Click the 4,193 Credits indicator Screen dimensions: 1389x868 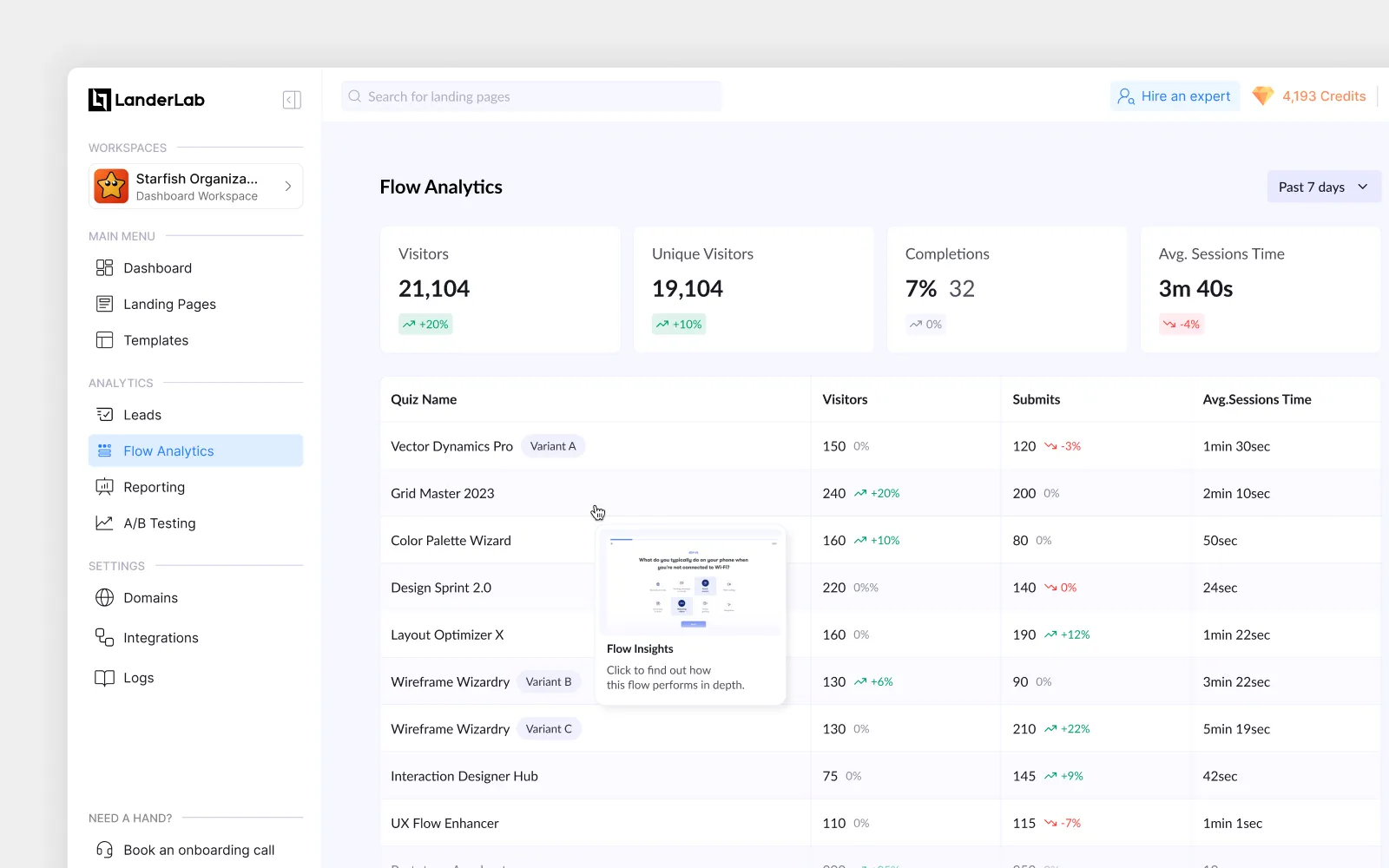click(x=1309, y=95)
